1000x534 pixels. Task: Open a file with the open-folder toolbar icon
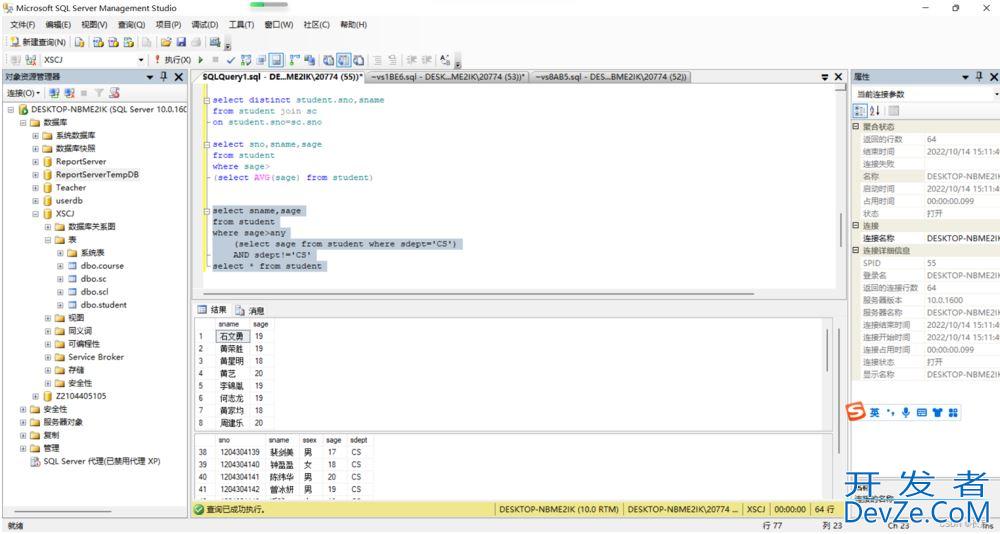(166, 42)
